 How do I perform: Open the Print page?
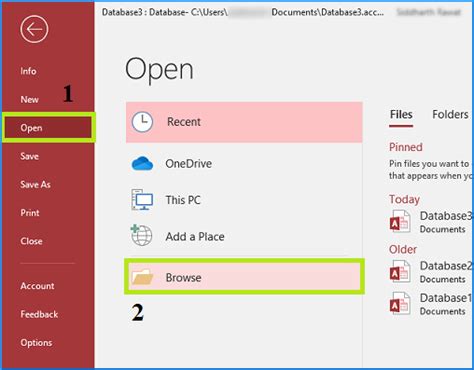[x=30, y=213]
